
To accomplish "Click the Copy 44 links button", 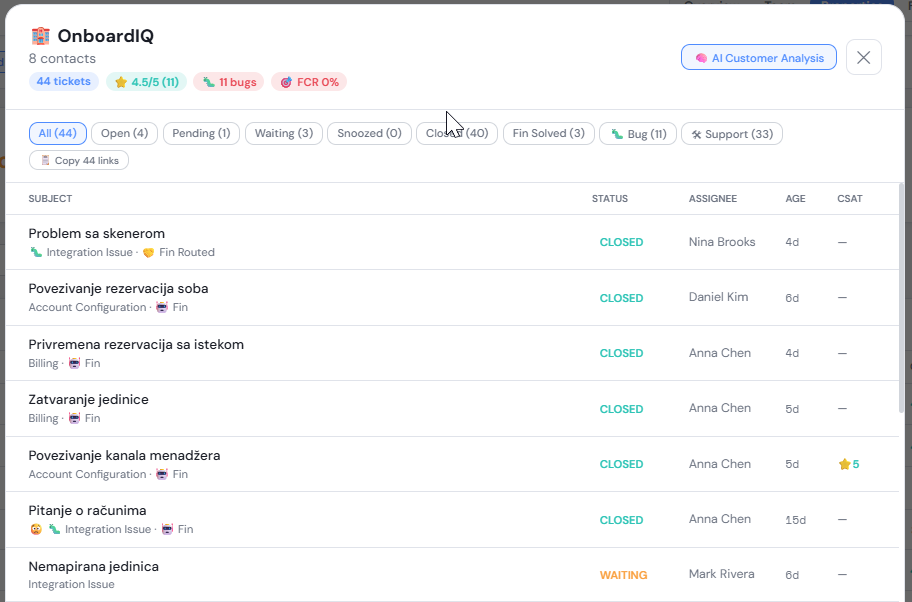I will pos(79,159).
